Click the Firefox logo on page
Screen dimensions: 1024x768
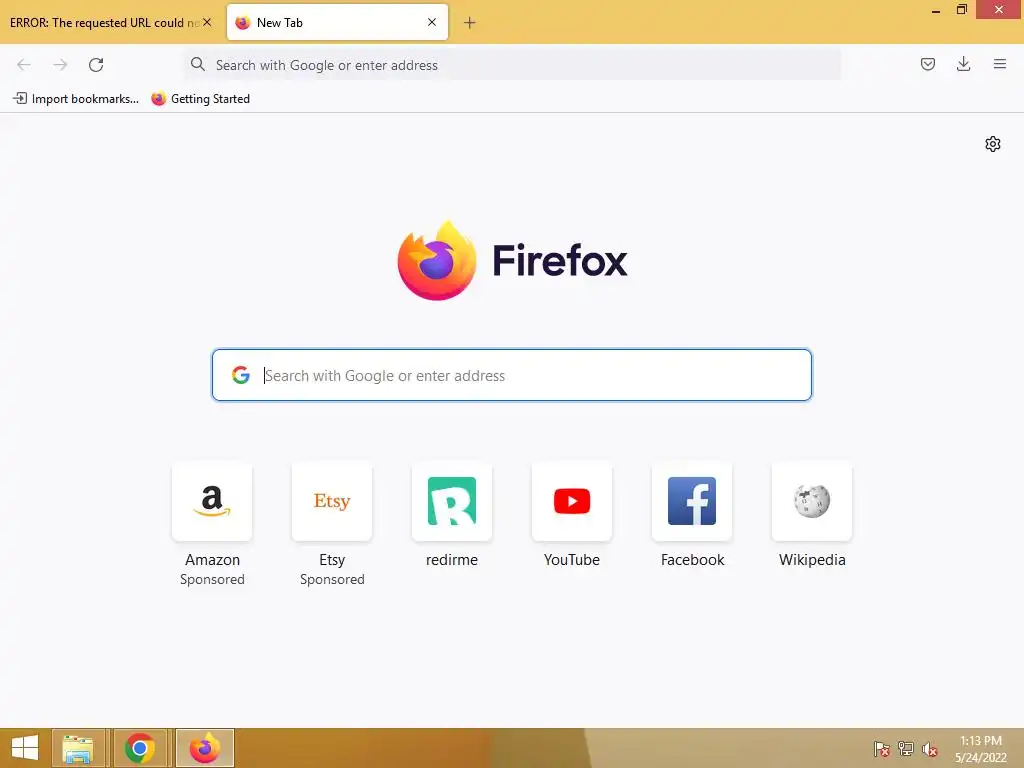tap(437, 261)
